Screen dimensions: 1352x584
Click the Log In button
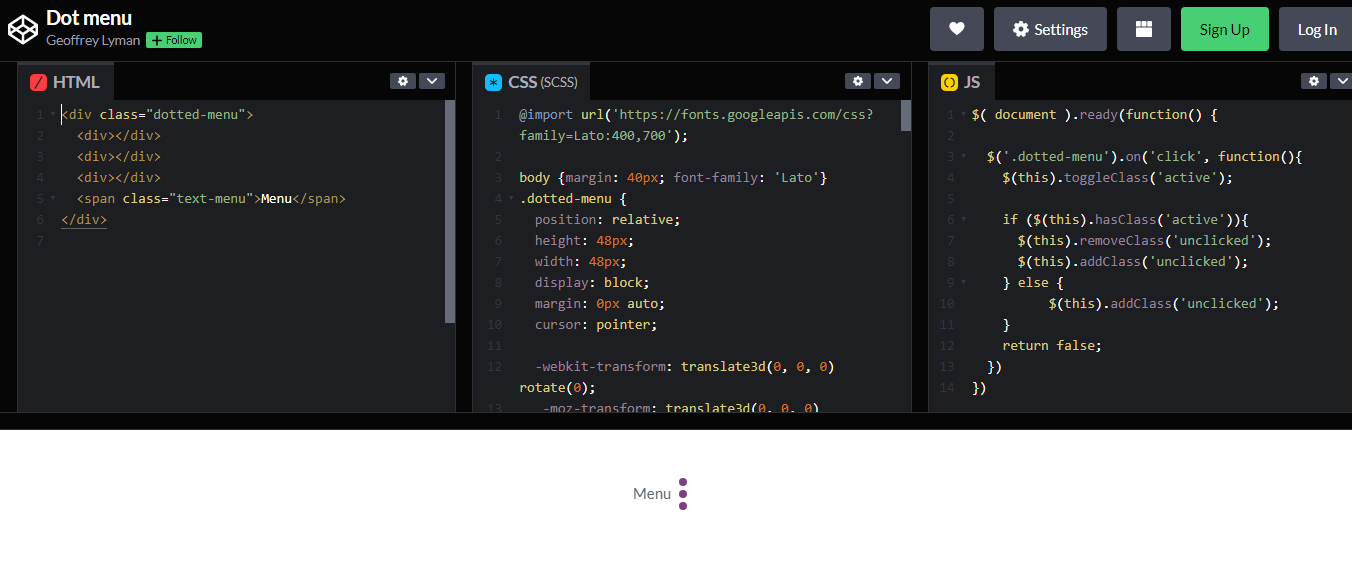coord(1317,29)
